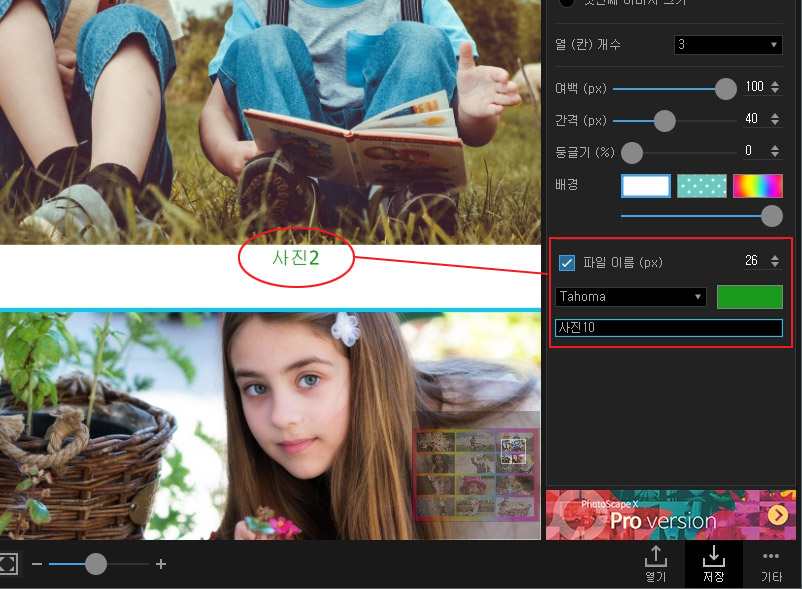Viewport: 802px width, 589px height.
Task: Open the 열 (칸) 개수 dropdown
Action: pos(728,45)
